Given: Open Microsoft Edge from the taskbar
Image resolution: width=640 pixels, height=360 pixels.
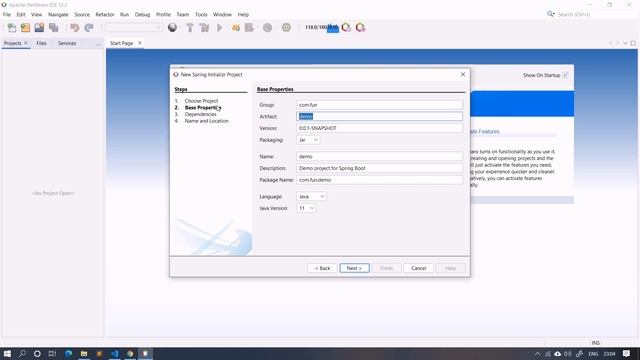Looking at the screenshot, I should click(x=69, y=353).
